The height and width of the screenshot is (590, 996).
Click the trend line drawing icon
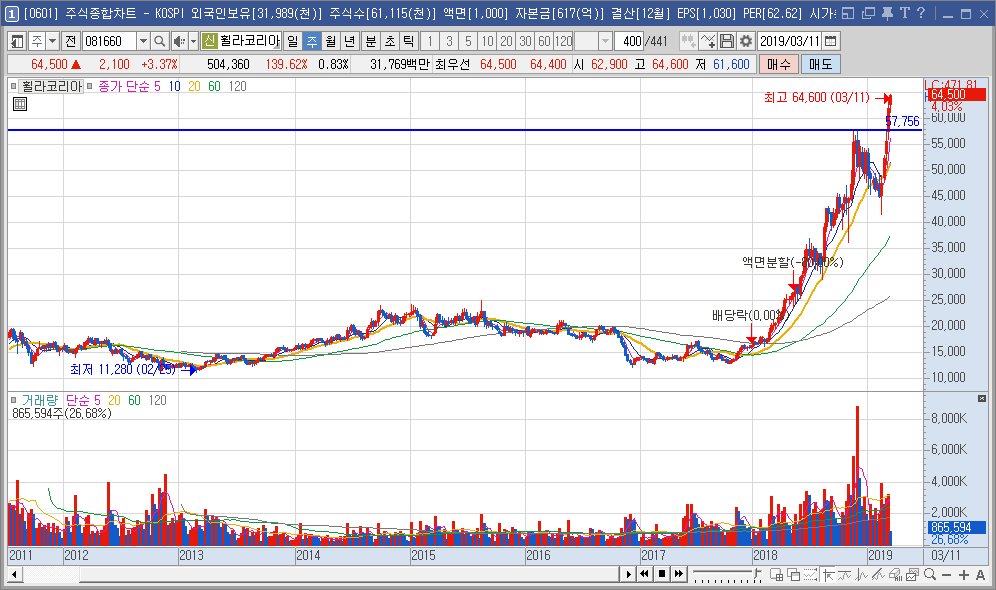coord(878,574)
